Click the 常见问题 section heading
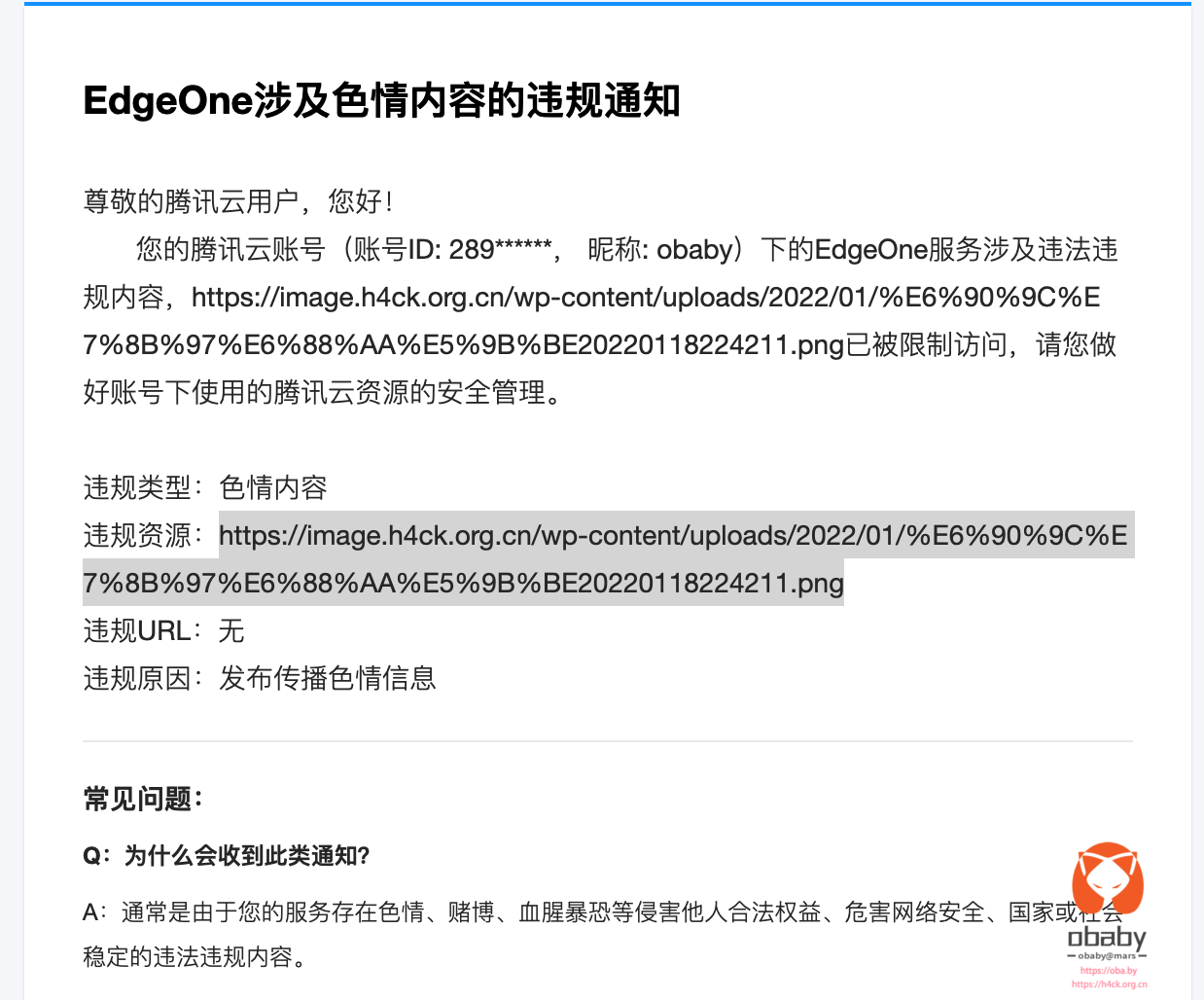1204x1000 pixels. 143,800
